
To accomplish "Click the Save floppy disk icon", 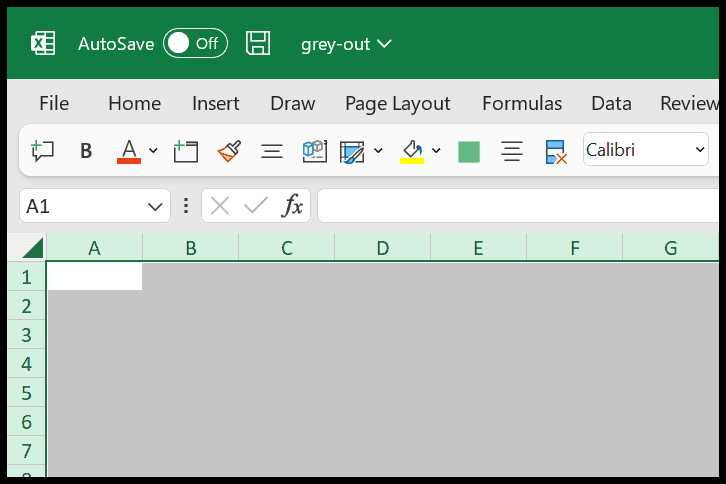I will [x=258, y=44].
